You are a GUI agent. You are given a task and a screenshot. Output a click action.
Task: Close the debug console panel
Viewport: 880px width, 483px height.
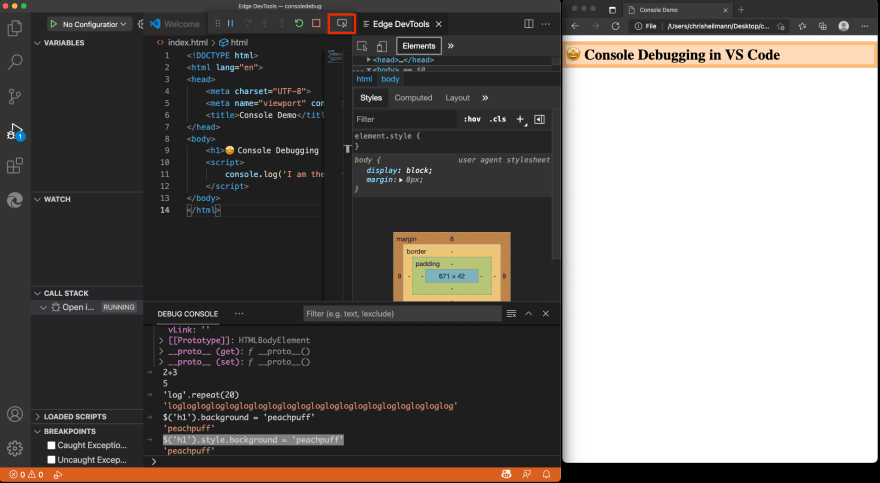546,314
